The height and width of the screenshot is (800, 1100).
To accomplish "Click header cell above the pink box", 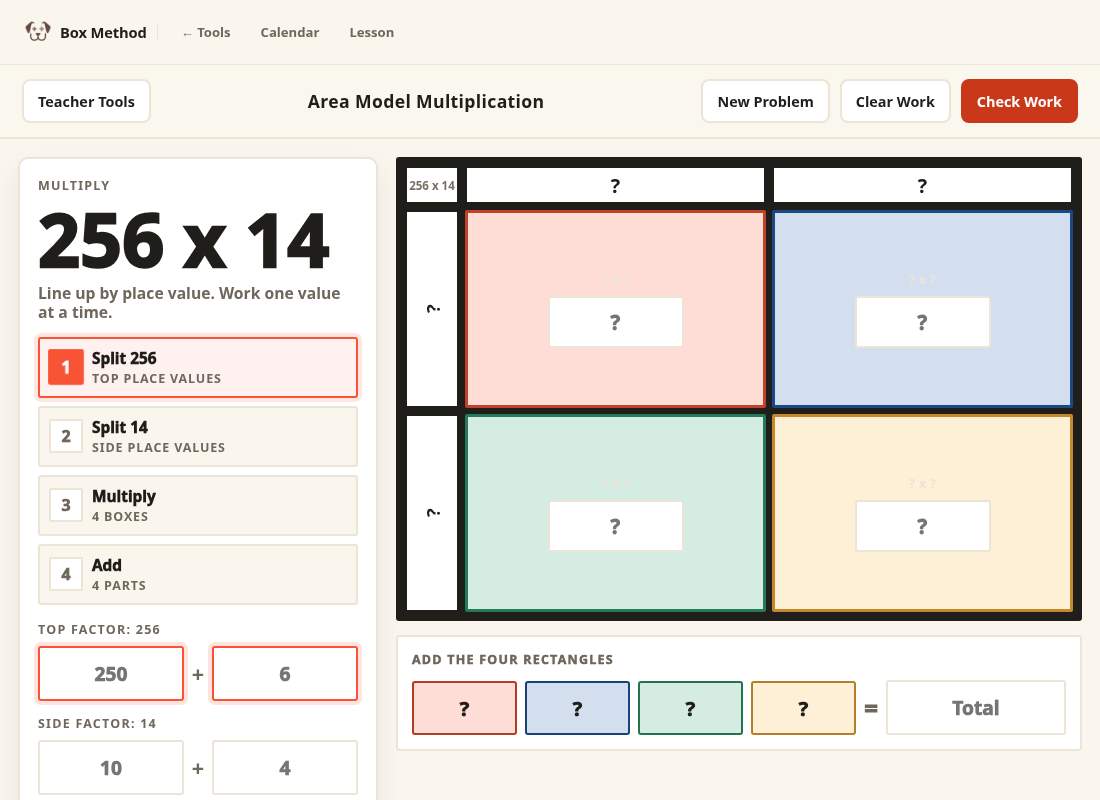I will (615, 185).
